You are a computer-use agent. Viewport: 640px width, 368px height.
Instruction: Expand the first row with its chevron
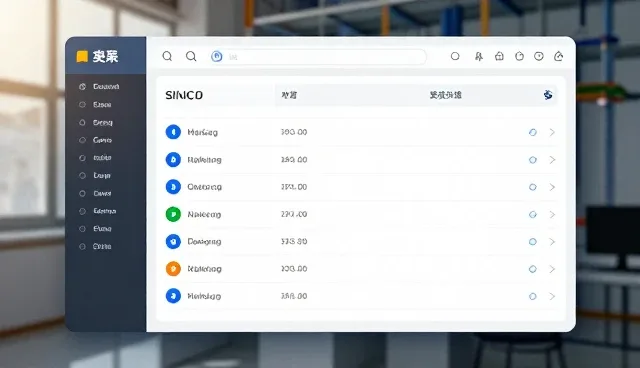click(x=552, y=132)
